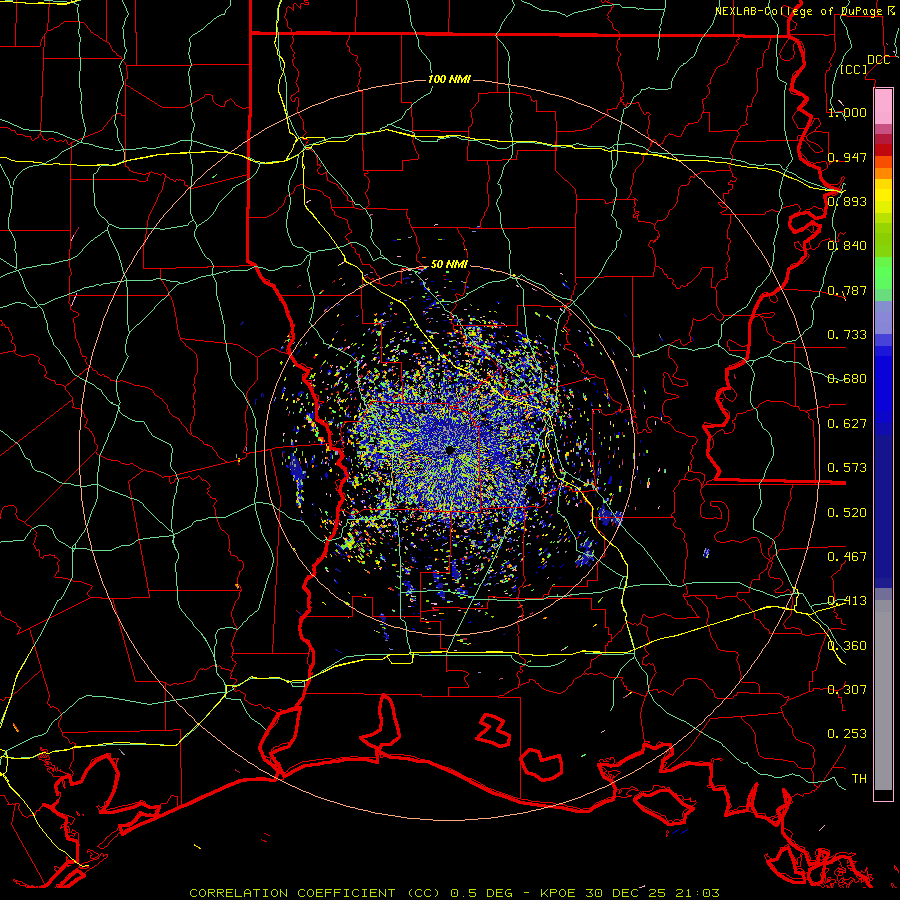
Task: Click the 0.307 value on the color scale
Action: (x=847, y=689)
